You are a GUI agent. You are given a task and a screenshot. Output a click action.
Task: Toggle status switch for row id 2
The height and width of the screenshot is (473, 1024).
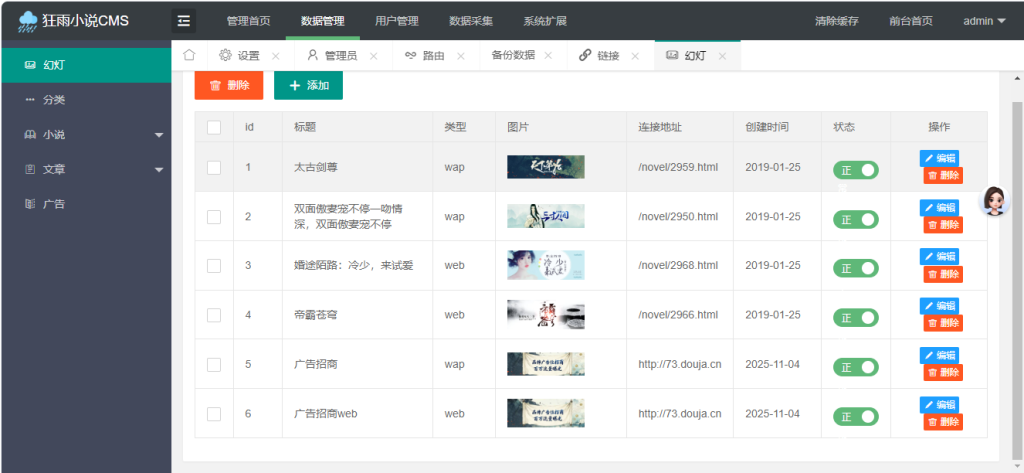point(856,220)
